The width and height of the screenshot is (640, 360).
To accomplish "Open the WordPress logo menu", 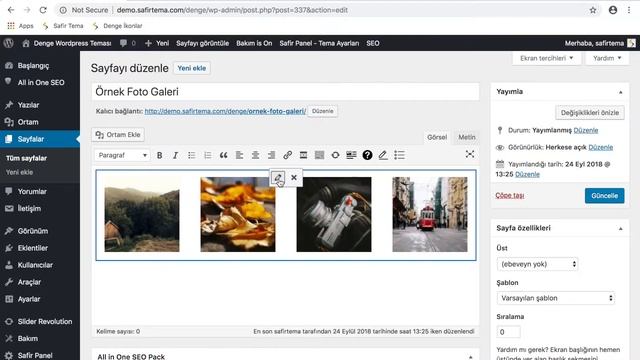I will [x=8, y=43].
